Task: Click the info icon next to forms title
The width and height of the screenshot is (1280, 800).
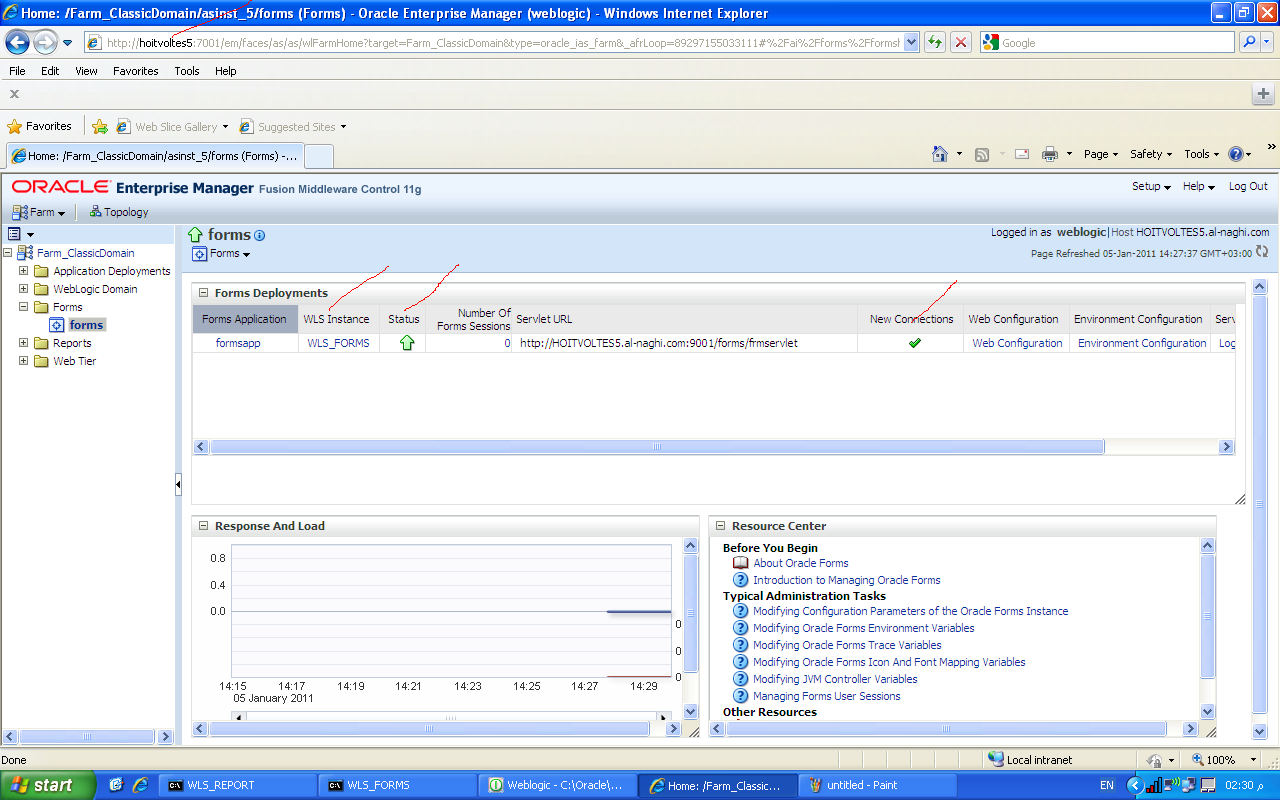Action: (260, 236)
